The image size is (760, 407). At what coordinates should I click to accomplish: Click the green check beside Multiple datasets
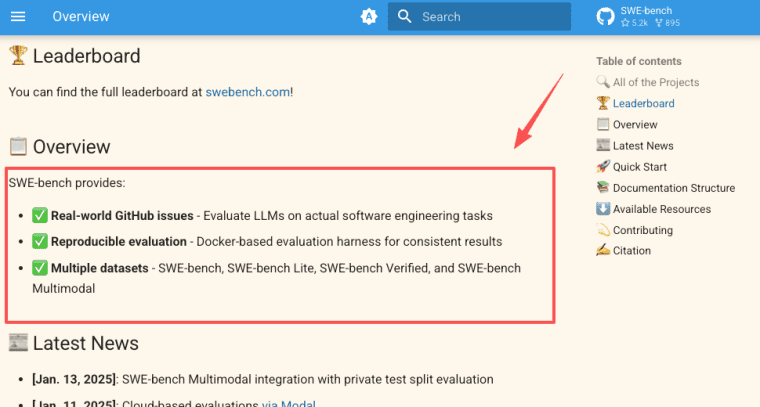[x=40, y=267]
